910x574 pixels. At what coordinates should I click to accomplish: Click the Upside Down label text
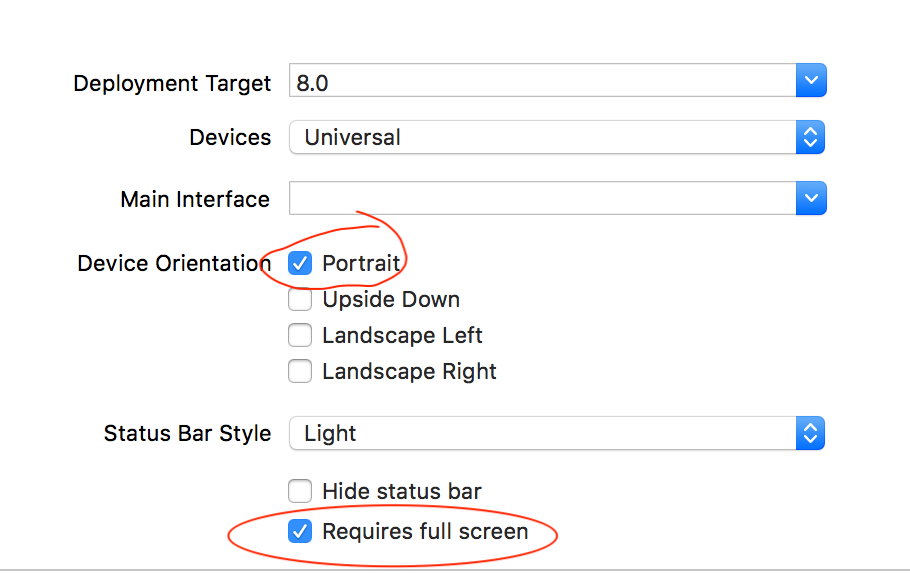click(391, 299)
